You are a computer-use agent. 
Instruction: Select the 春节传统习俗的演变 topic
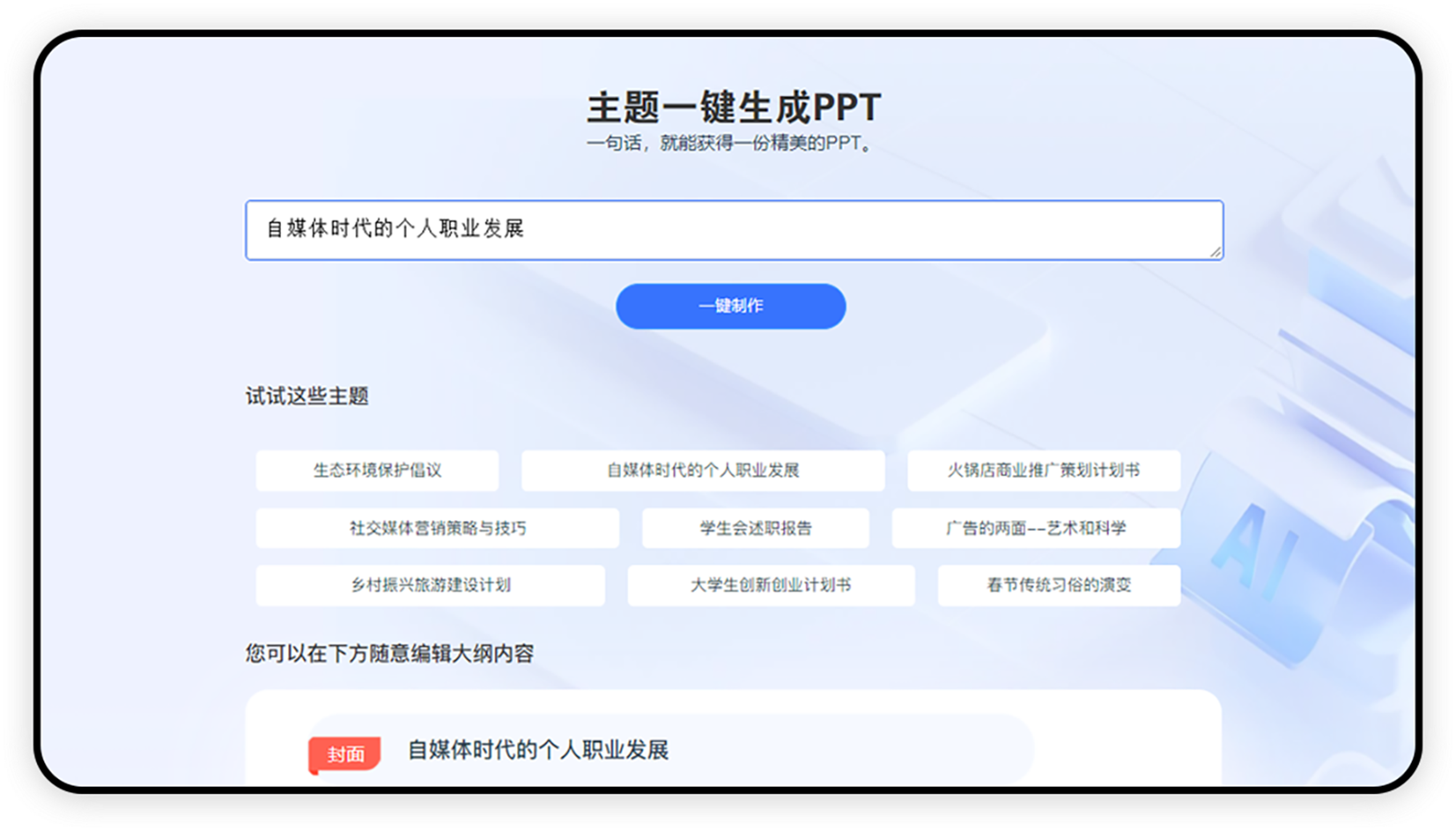[1059, 585]
